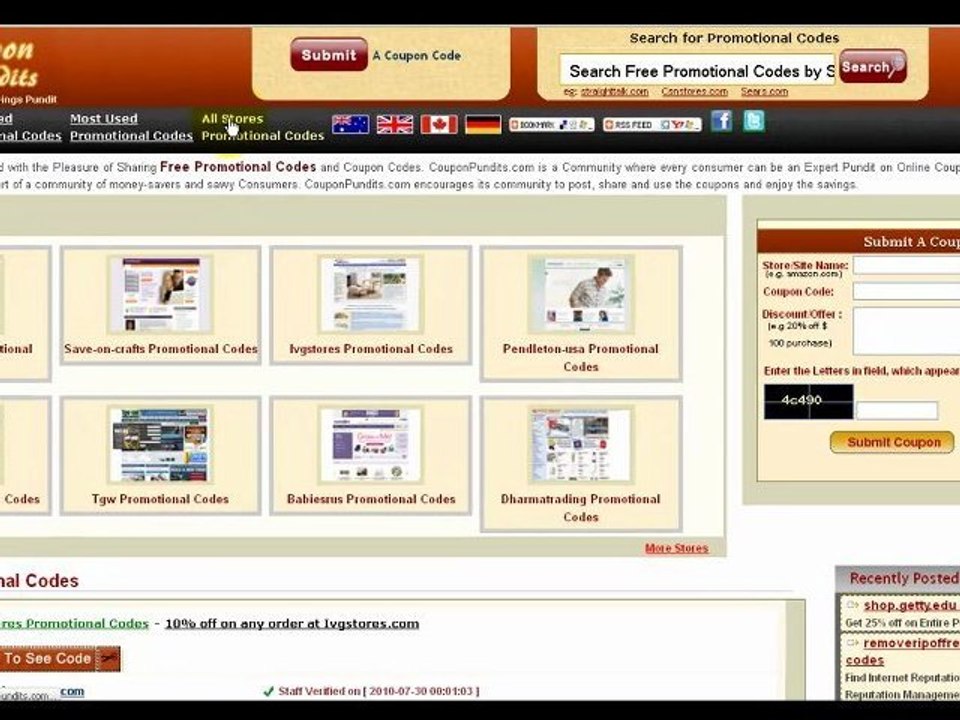Open the Sears.com example link
The height and width of the screenshot is (720, 960).
click(764, 92)
